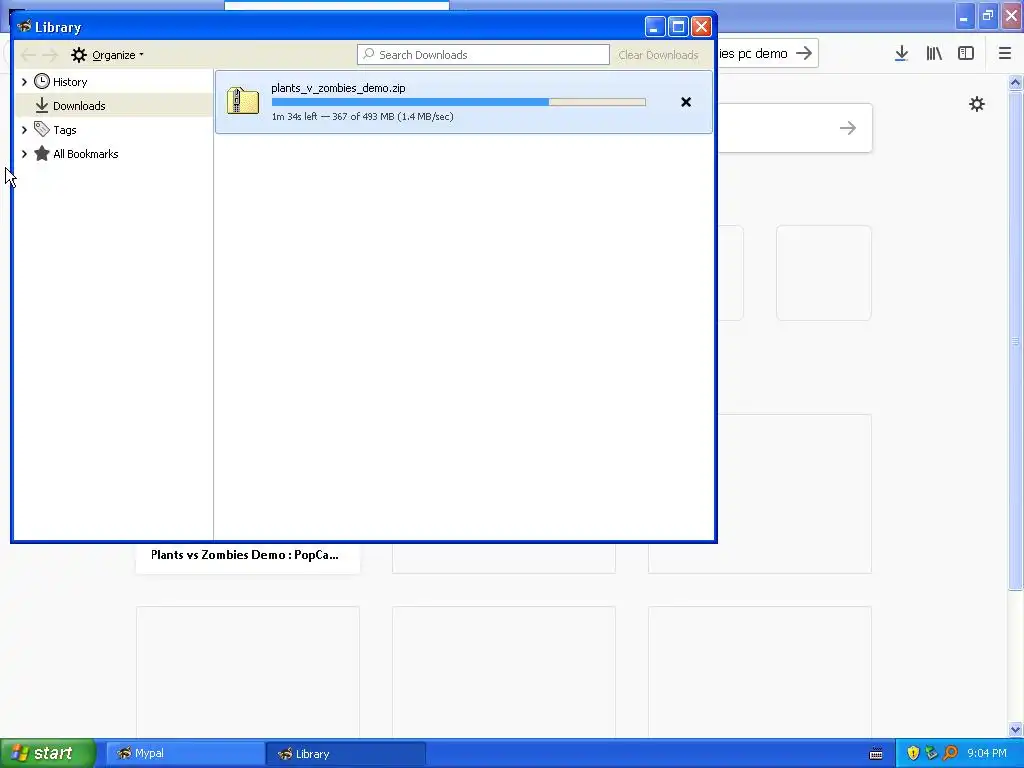Click the History clock icon
This screenshot has width=1024, height=768.
[x=42, y=81]
